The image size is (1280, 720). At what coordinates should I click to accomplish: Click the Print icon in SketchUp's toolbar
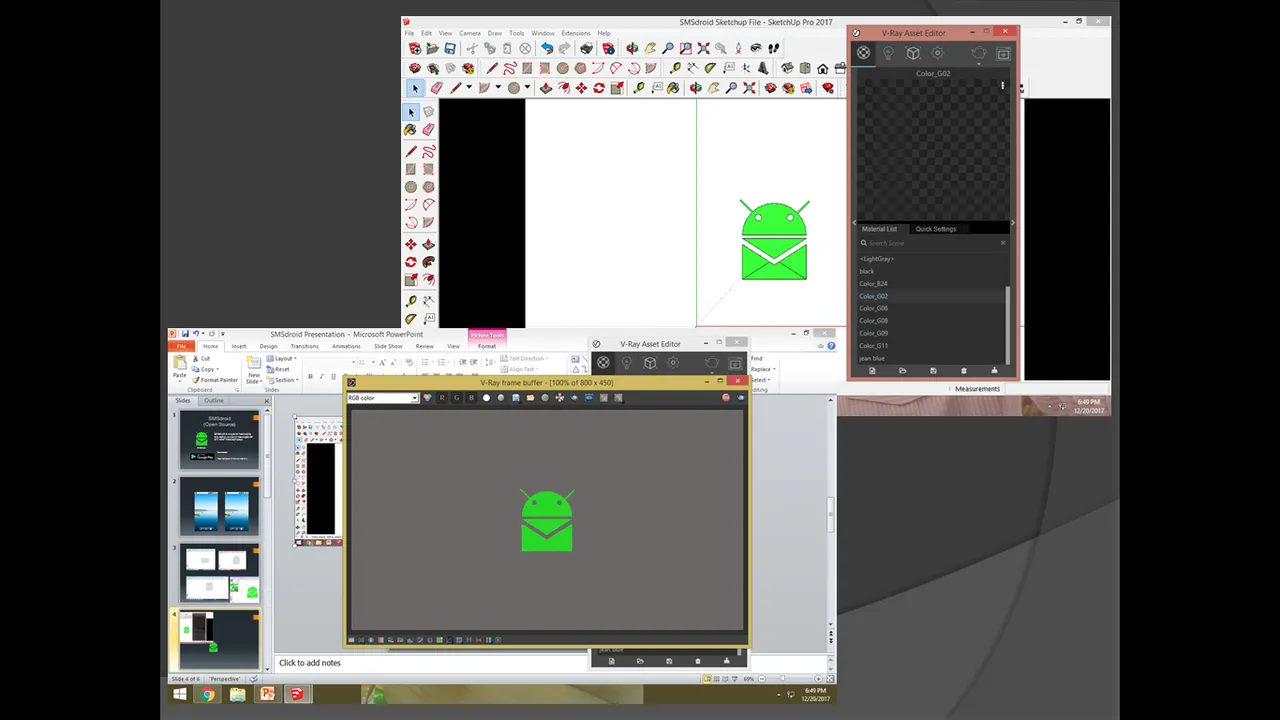(x=587, y=48)
